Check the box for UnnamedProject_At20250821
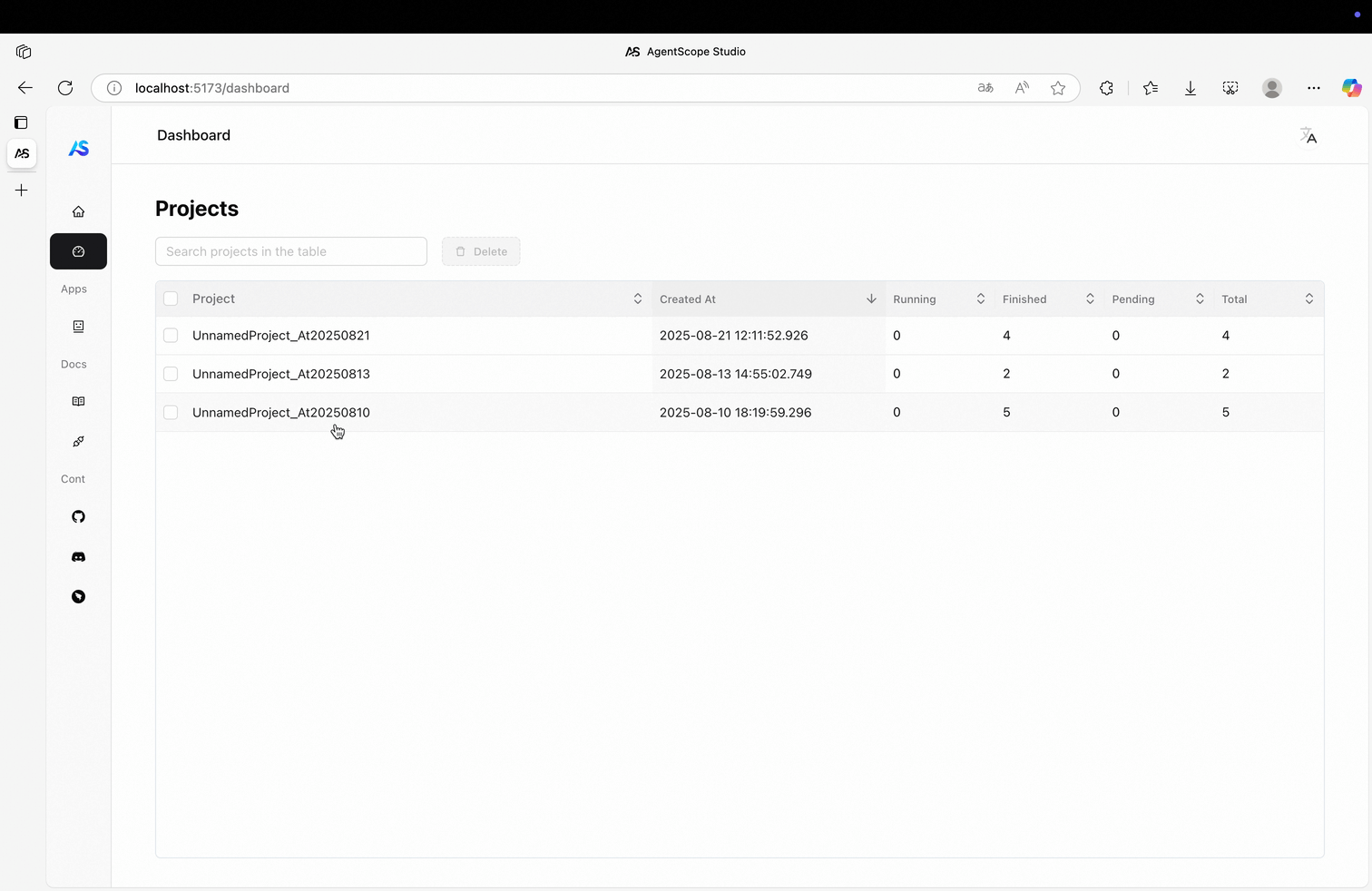The image size is (1372, 891). 171,336
